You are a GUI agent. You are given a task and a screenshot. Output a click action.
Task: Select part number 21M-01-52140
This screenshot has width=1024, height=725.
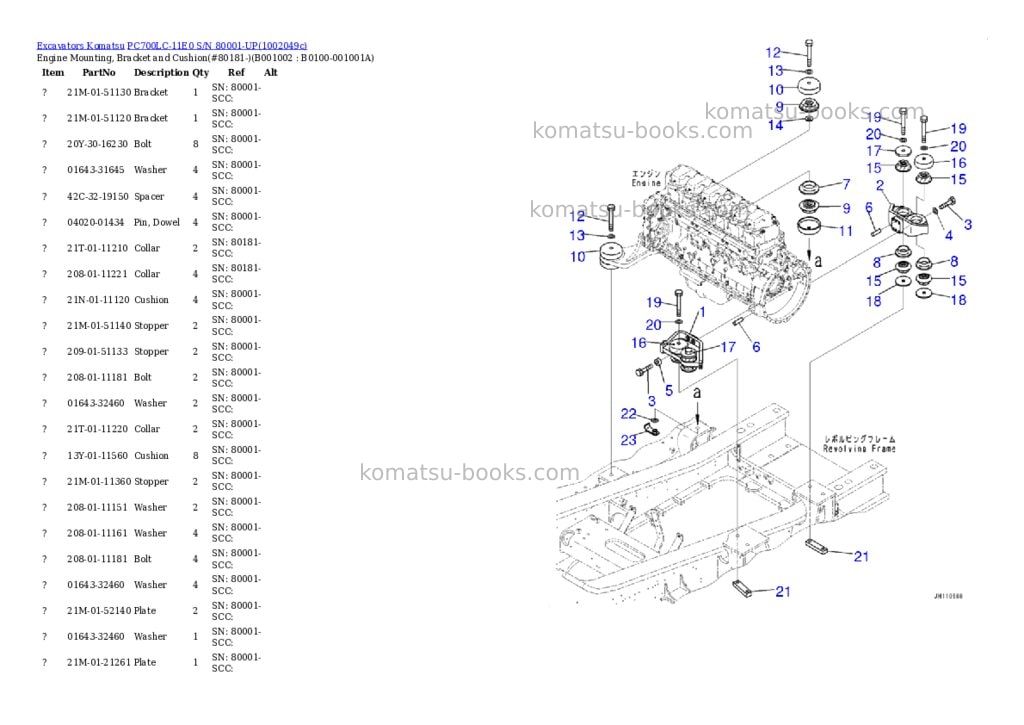point(99,611)
